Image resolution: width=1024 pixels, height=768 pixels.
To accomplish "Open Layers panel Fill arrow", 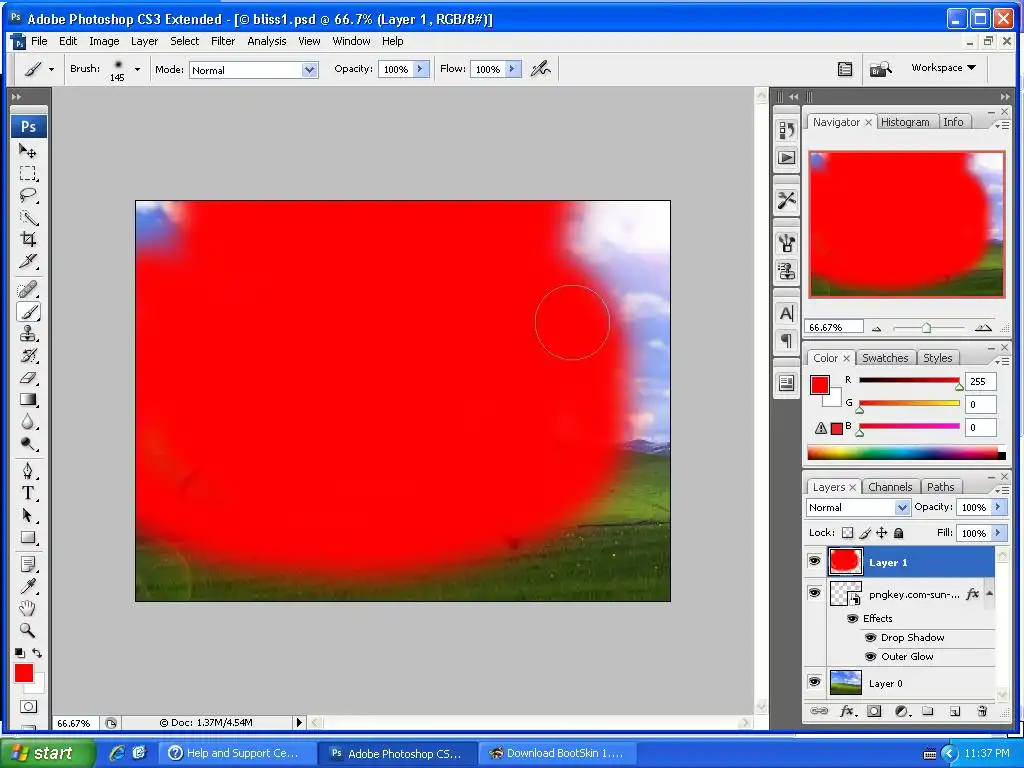I will (998, 534).
